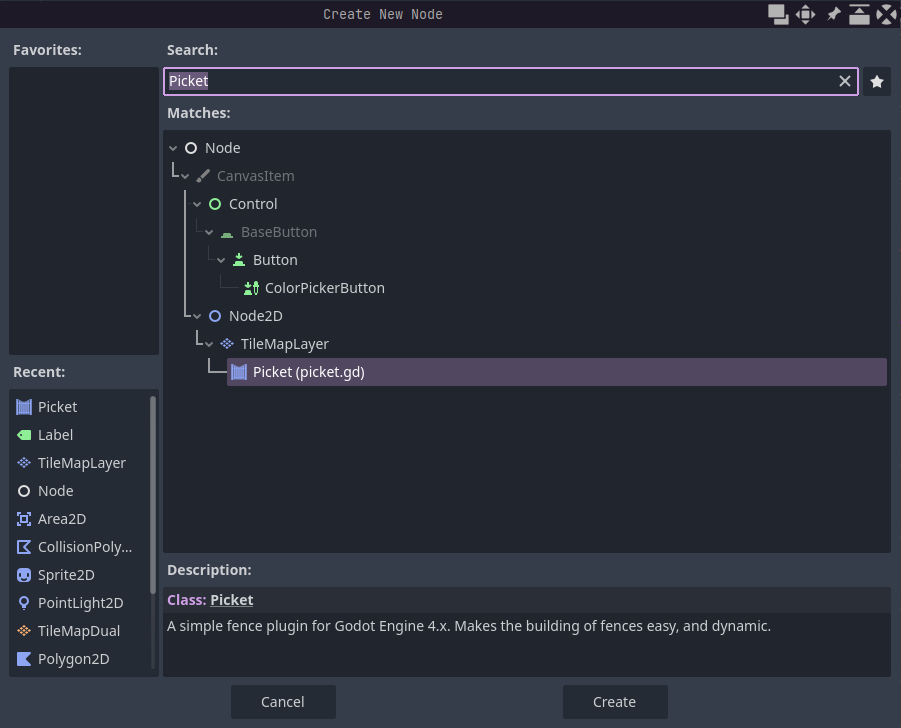Select Node2D in the Matches tree
This screenshot has height=728, width=901.
256,316
